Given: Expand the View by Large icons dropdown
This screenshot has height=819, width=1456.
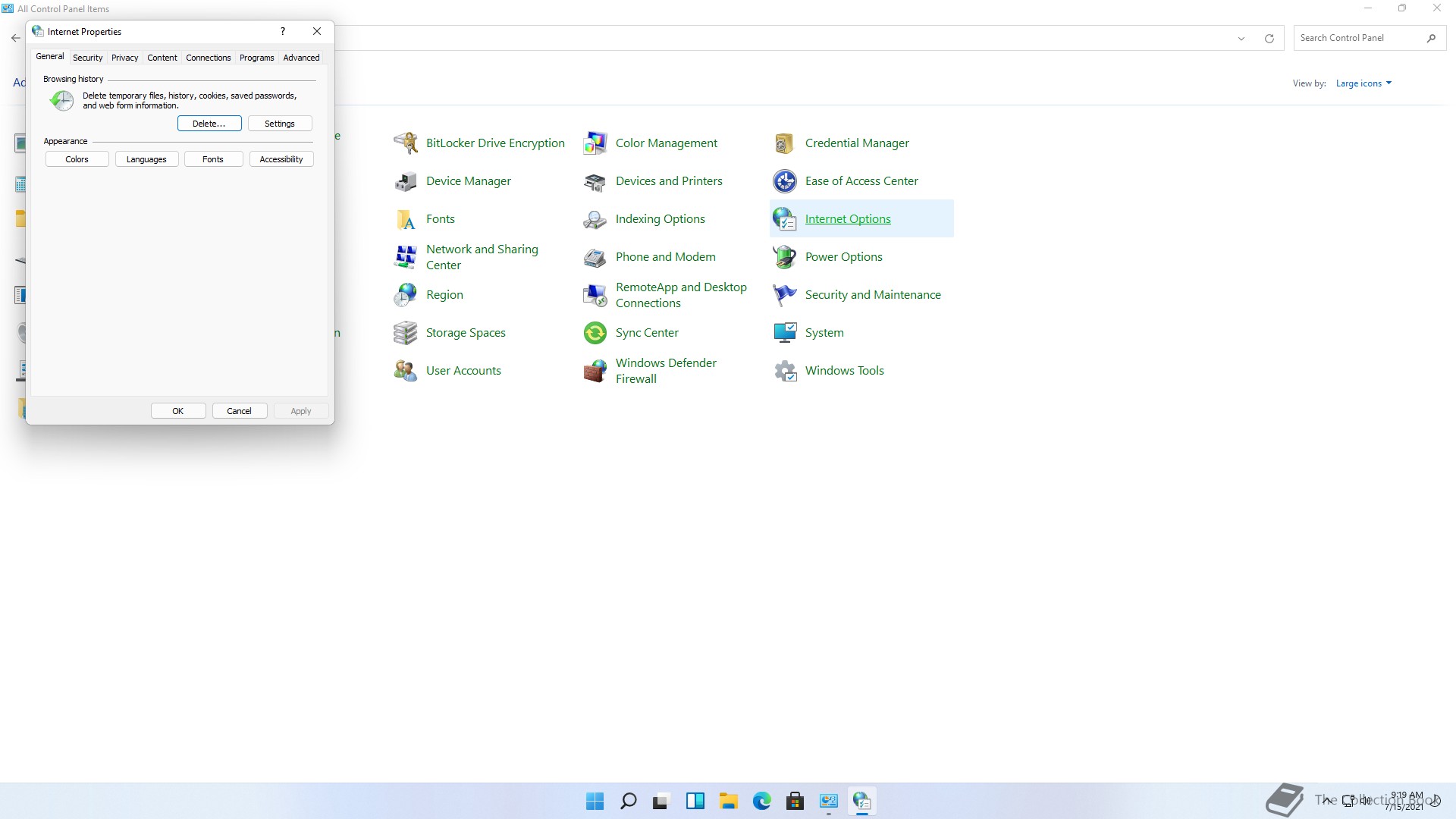Looking at the screenshot, I should coord(1363,83).
